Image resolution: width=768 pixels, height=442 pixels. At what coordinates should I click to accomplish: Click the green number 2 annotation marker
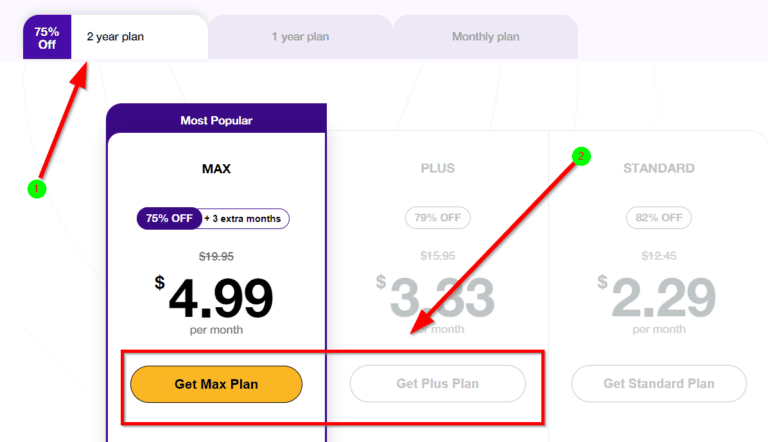click(x=581, y=156)
